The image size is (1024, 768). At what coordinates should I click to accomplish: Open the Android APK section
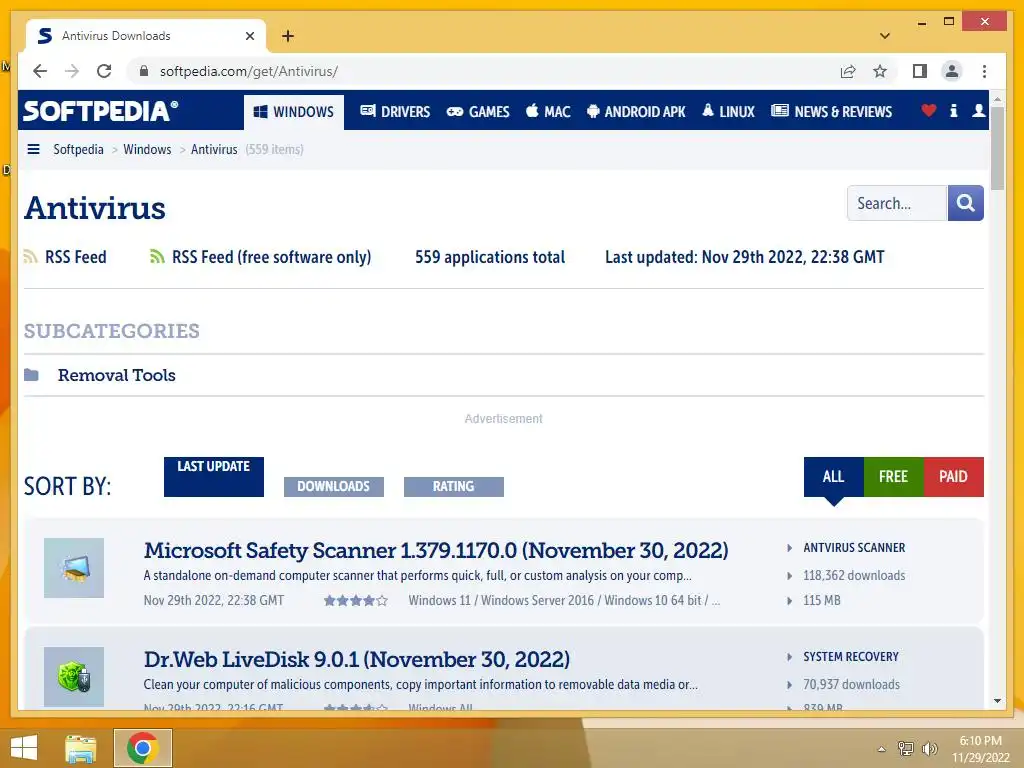(636, 112)
